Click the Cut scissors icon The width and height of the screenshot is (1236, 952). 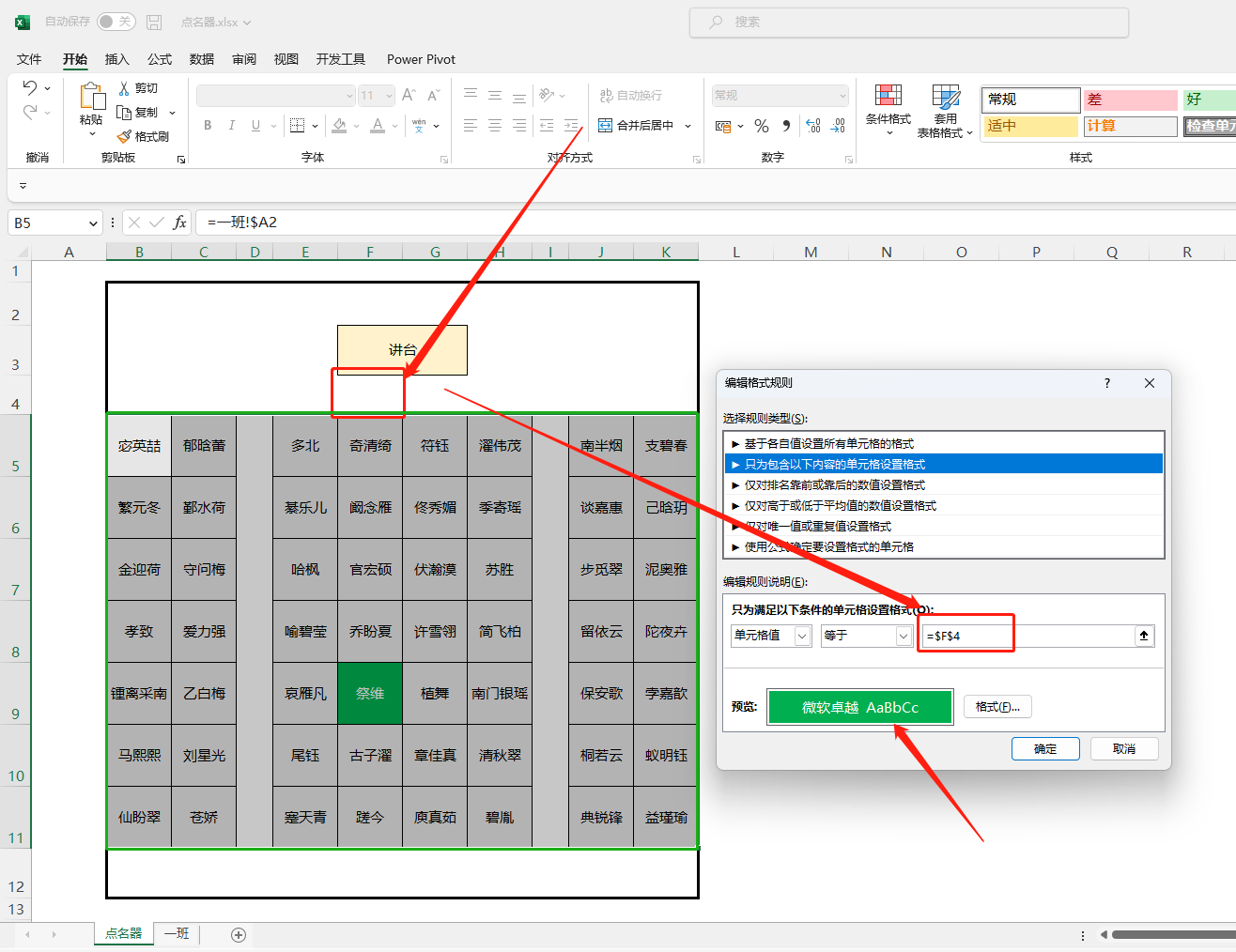(124, 88)
